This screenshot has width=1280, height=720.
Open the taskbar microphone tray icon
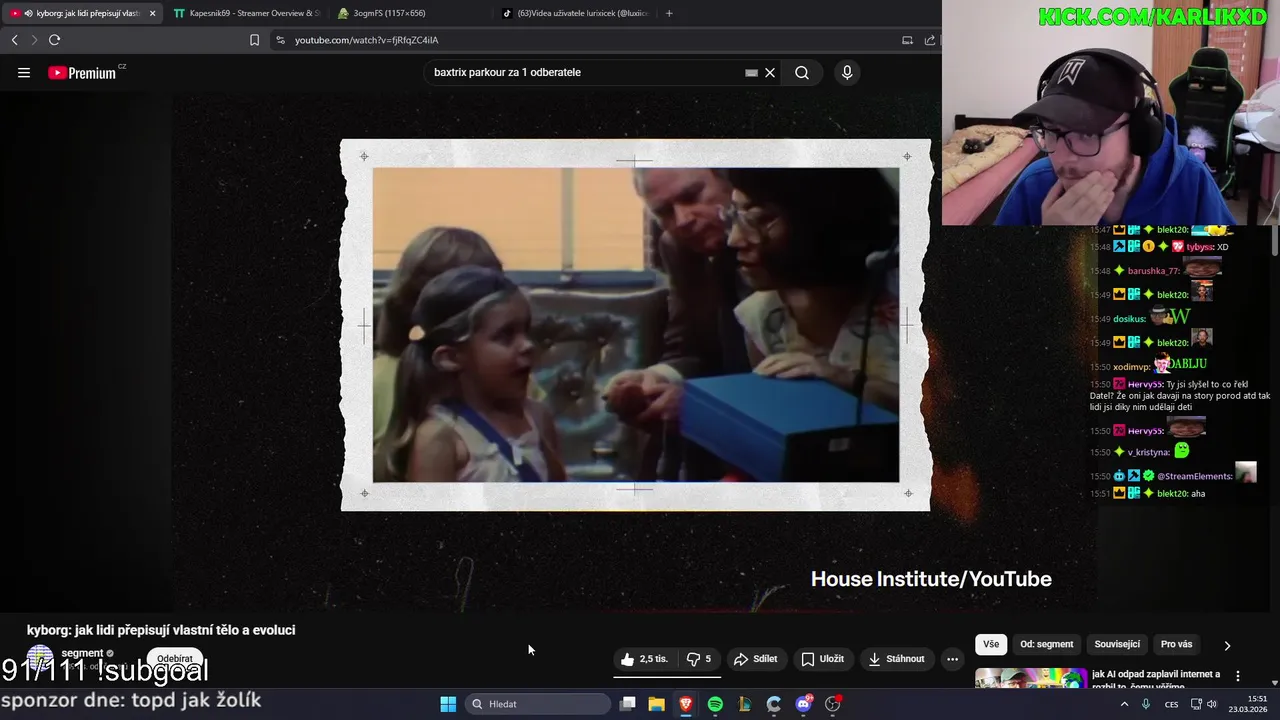1146,704
